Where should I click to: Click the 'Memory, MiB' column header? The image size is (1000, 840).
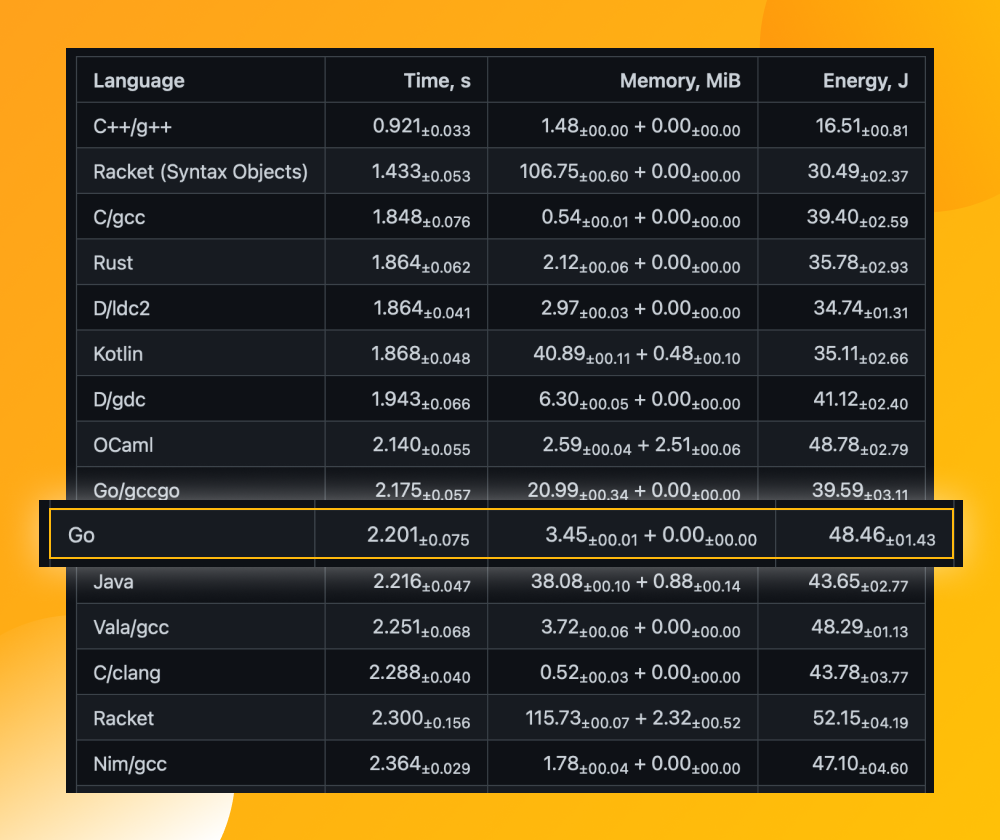point(680,81)
